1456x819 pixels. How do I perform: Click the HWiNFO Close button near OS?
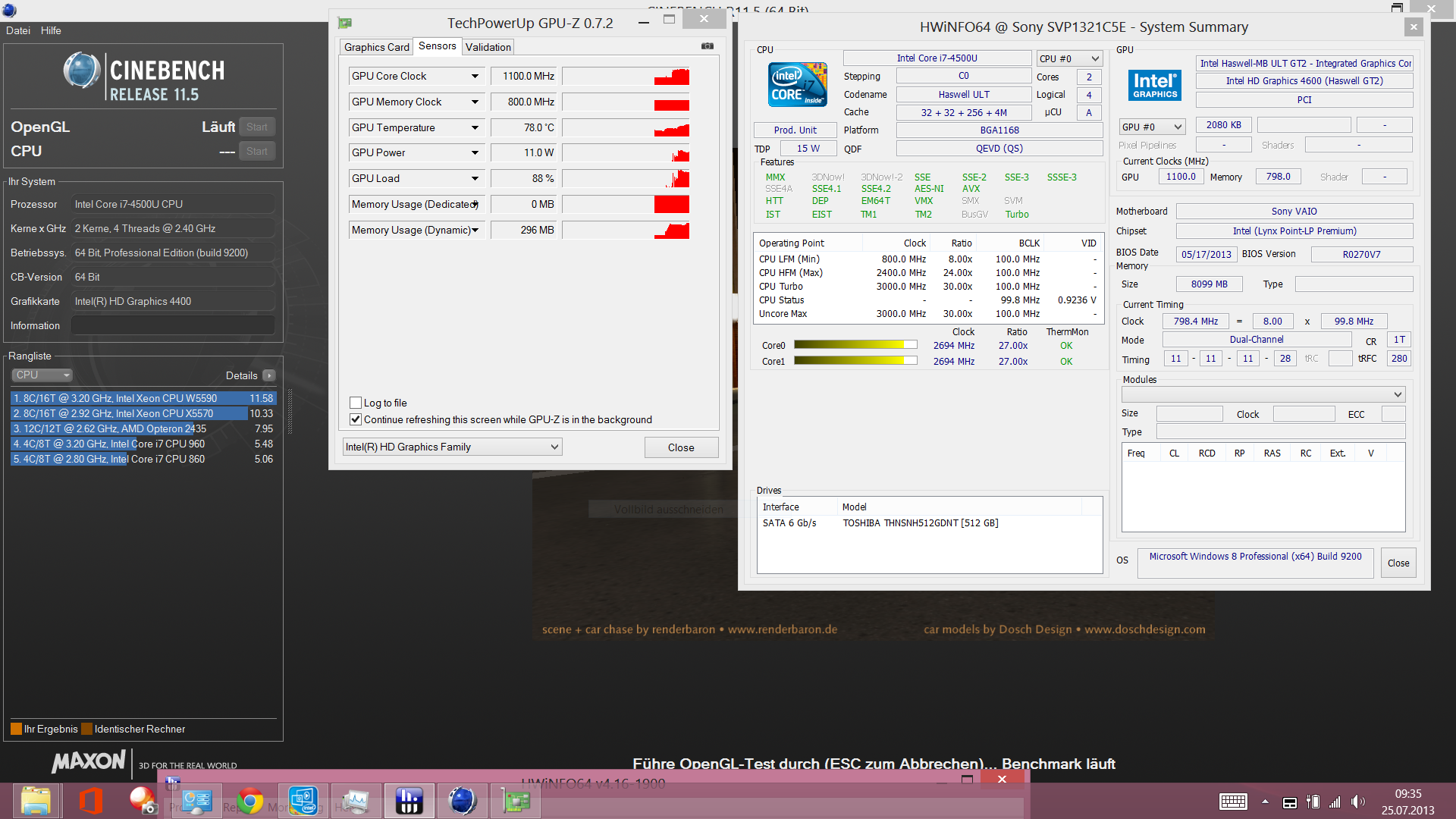coord(1398,563)
